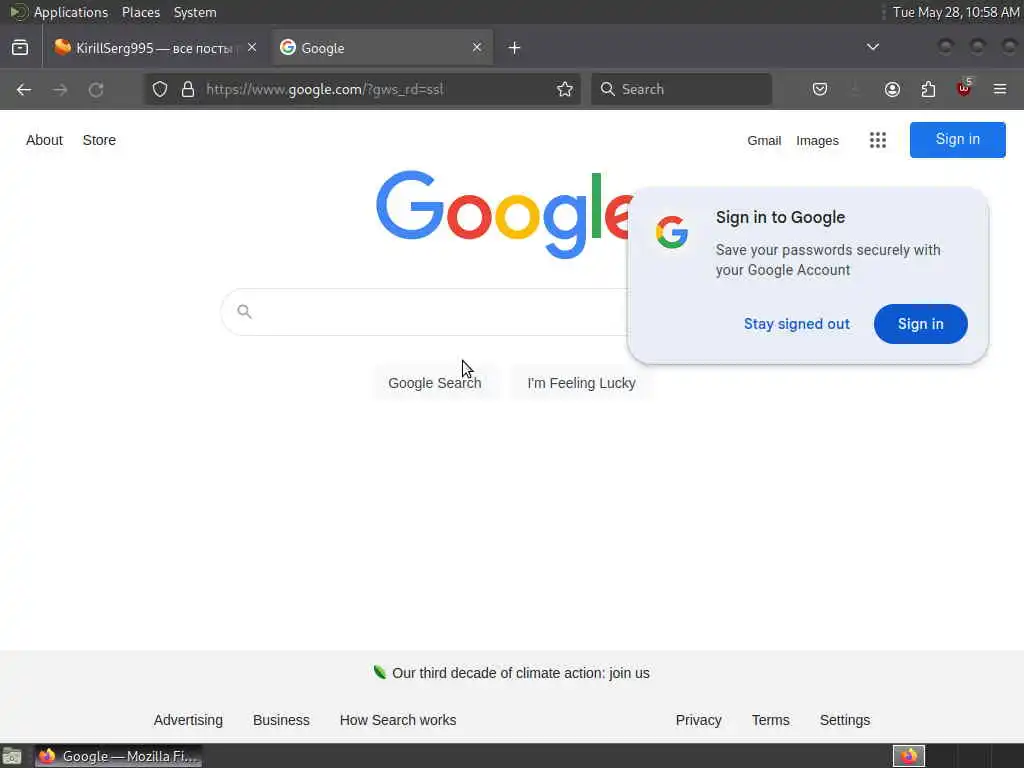Go back with the browser back arrow
Viewport: 1024px width, 768px height.
(24, 89)
